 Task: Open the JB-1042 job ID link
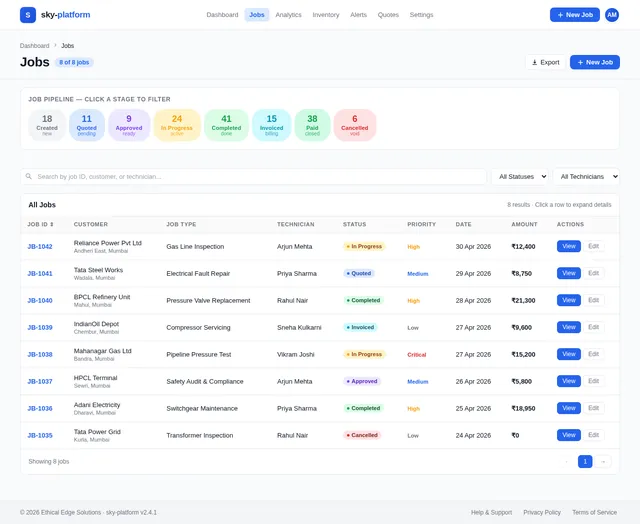pyautogui.click(x=40, y=246)
